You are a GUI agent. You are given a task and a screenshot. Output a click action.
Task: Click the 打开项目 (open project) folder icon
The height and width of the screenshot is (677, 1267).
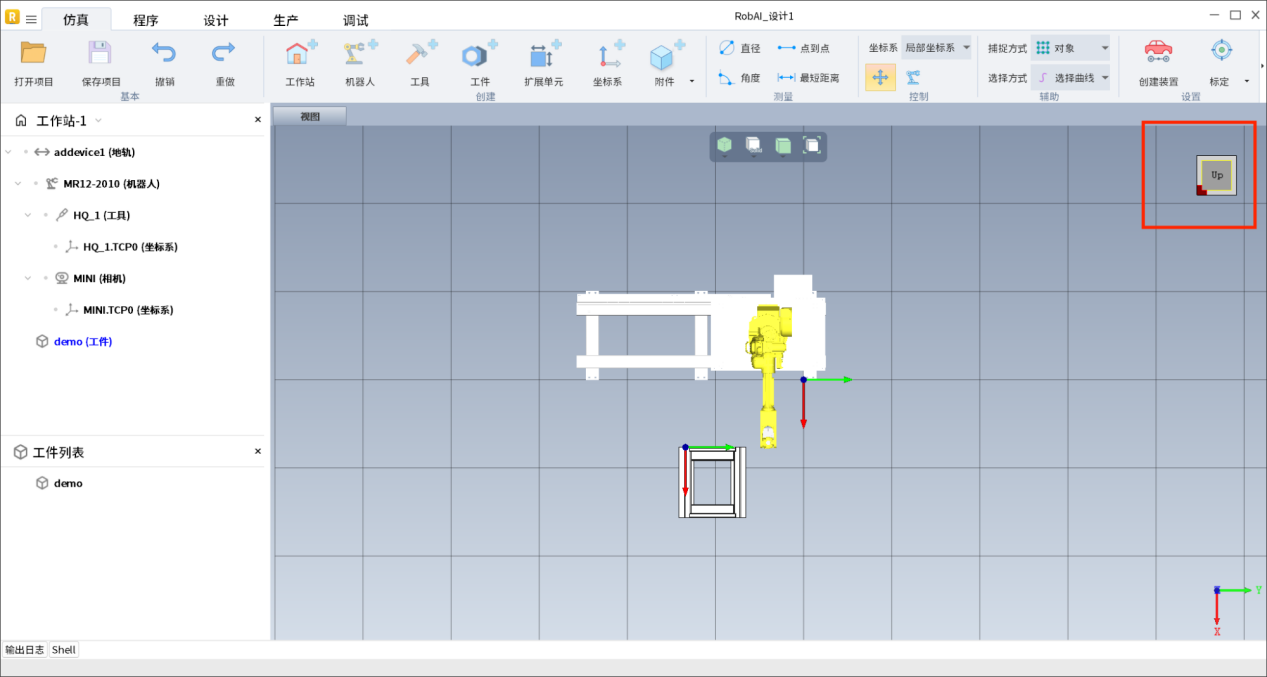pos(34,56)
